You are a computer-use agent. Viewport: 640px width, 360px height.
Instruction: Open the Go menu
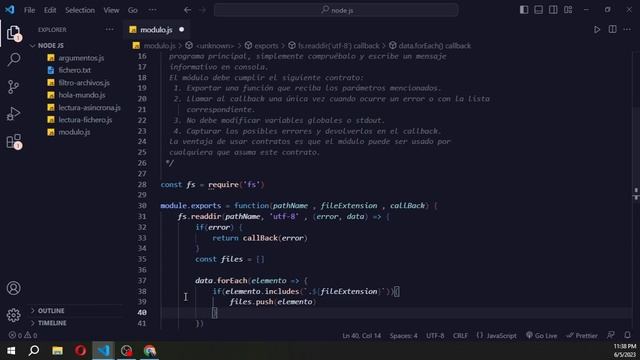point(133,10)
